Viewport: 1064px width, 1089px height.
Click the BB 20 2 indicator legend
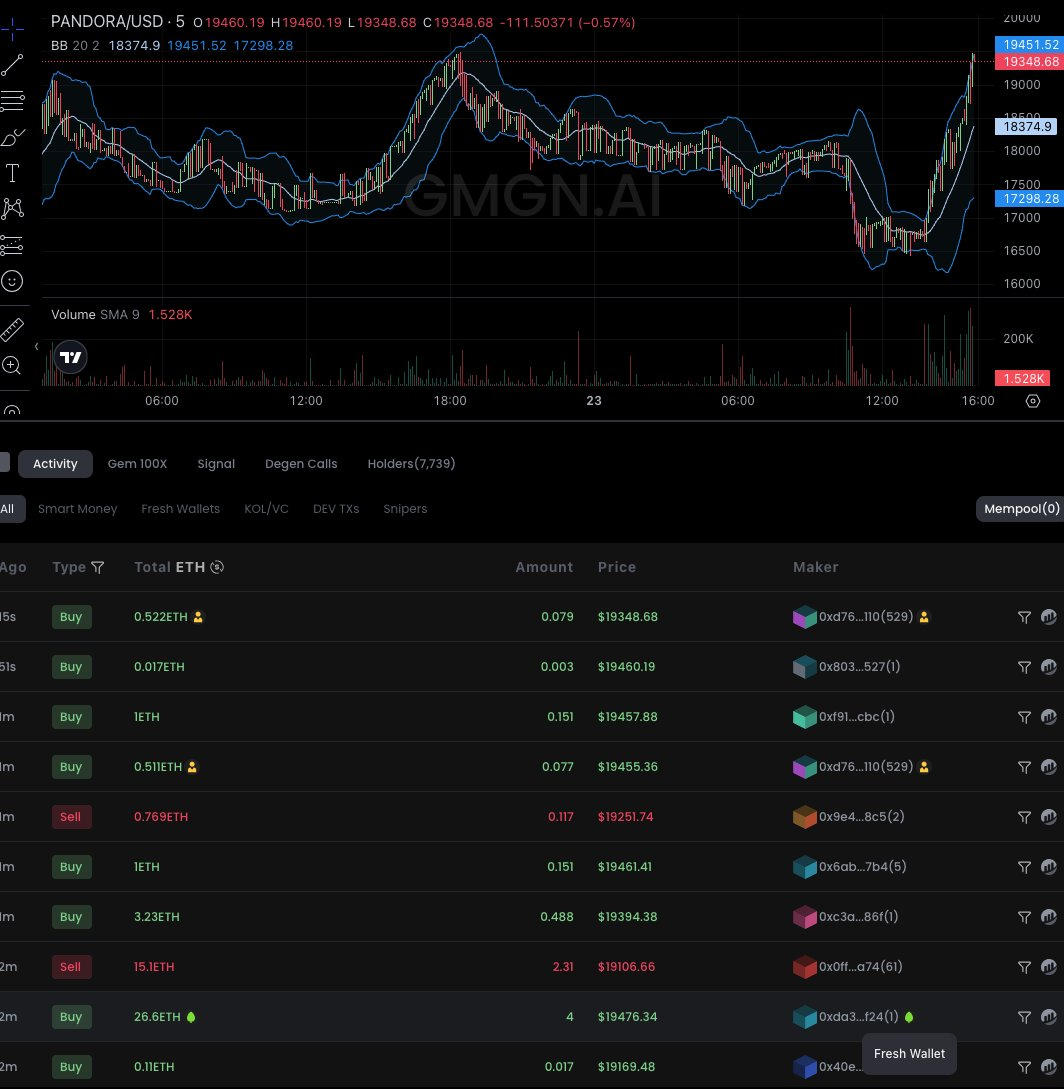(x=75, y=45)
